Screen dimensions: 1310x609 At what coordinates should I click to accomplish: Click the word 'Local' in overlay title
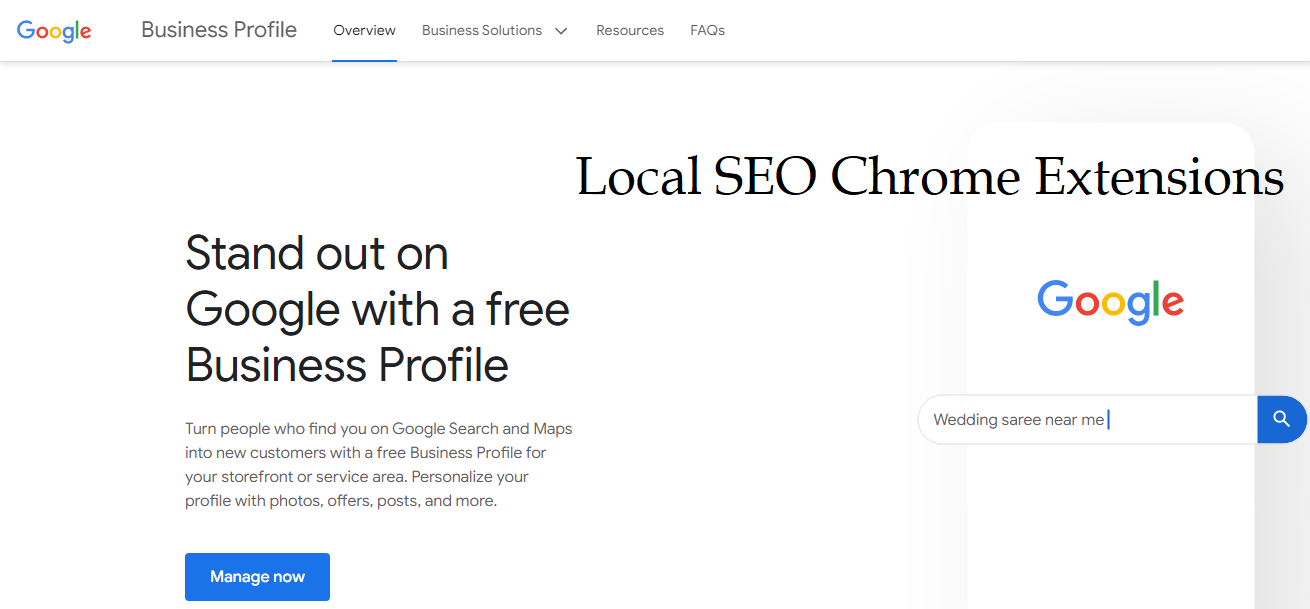click(x=638, y=178)
